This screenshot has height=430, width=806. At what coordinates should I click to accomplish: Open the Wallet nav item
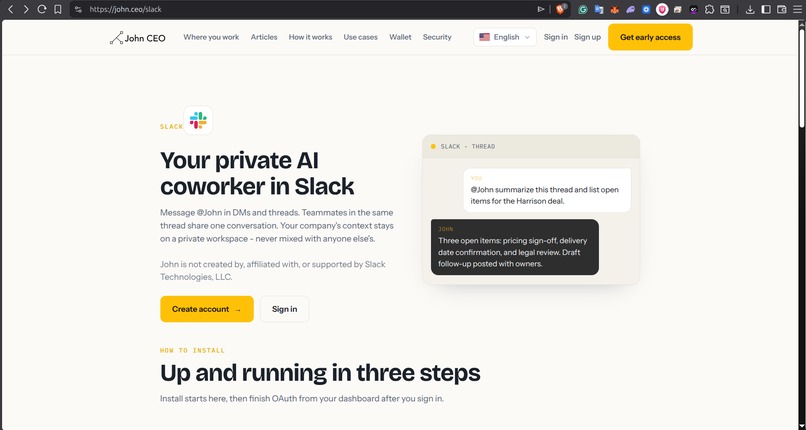click(x=400, y=37)
